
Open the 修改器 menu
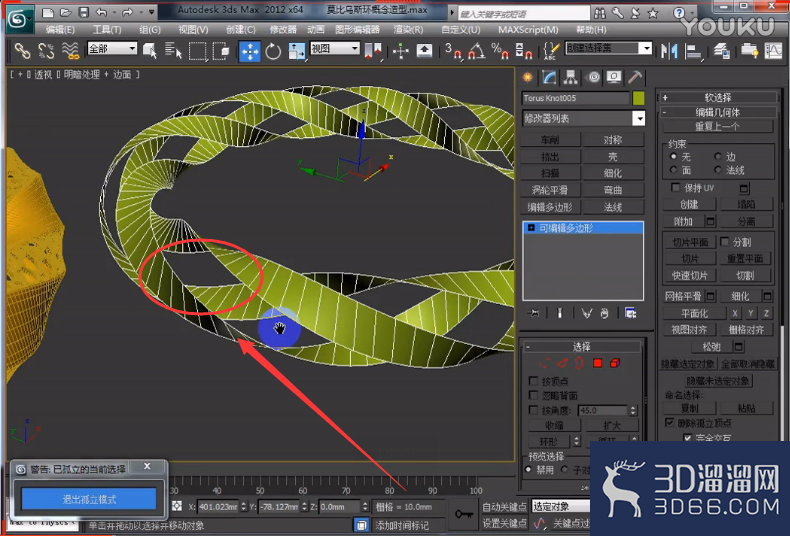click(x=283, y=30)
